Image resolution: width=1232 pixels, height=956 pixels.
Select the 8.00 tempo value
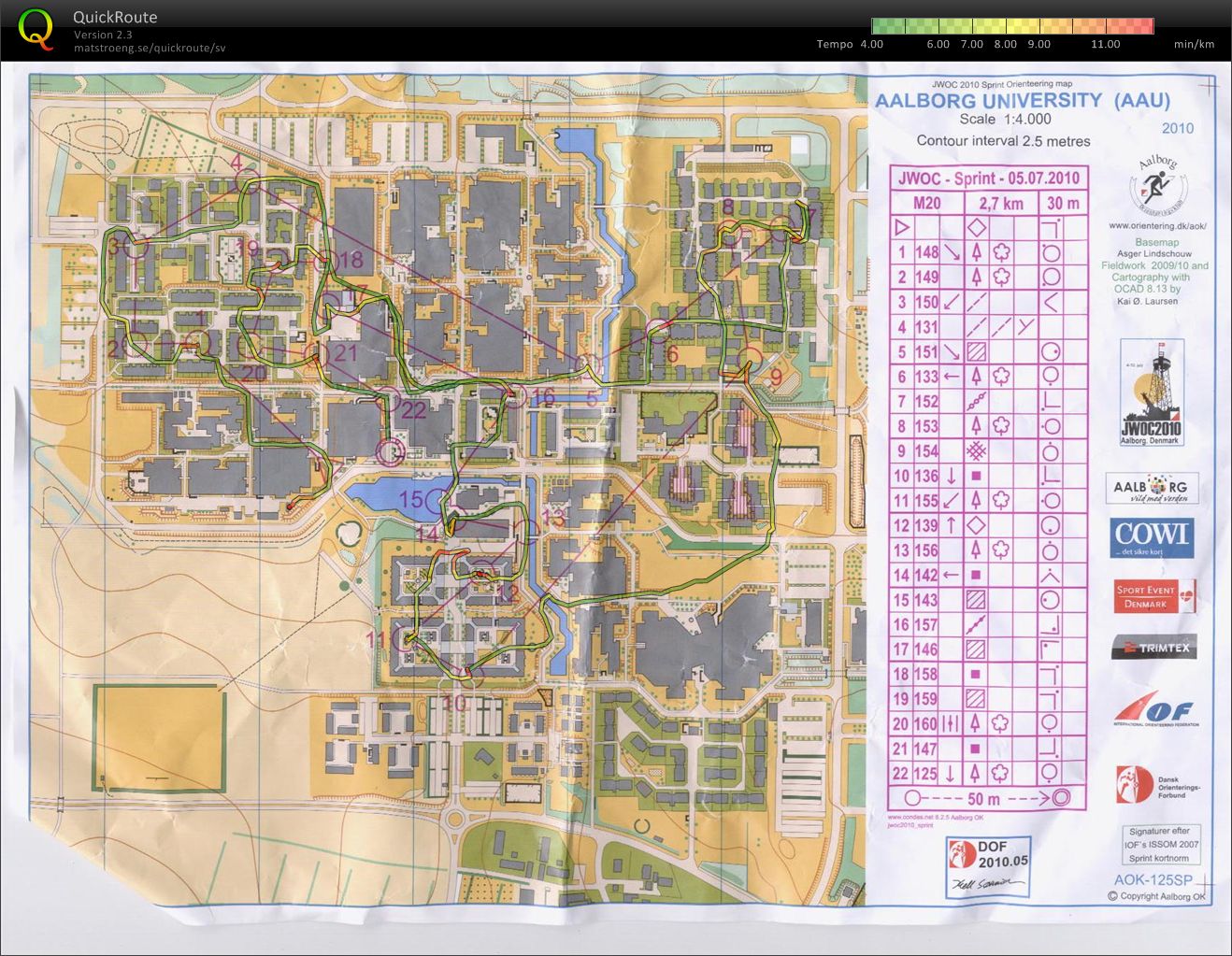(1006, 44)
